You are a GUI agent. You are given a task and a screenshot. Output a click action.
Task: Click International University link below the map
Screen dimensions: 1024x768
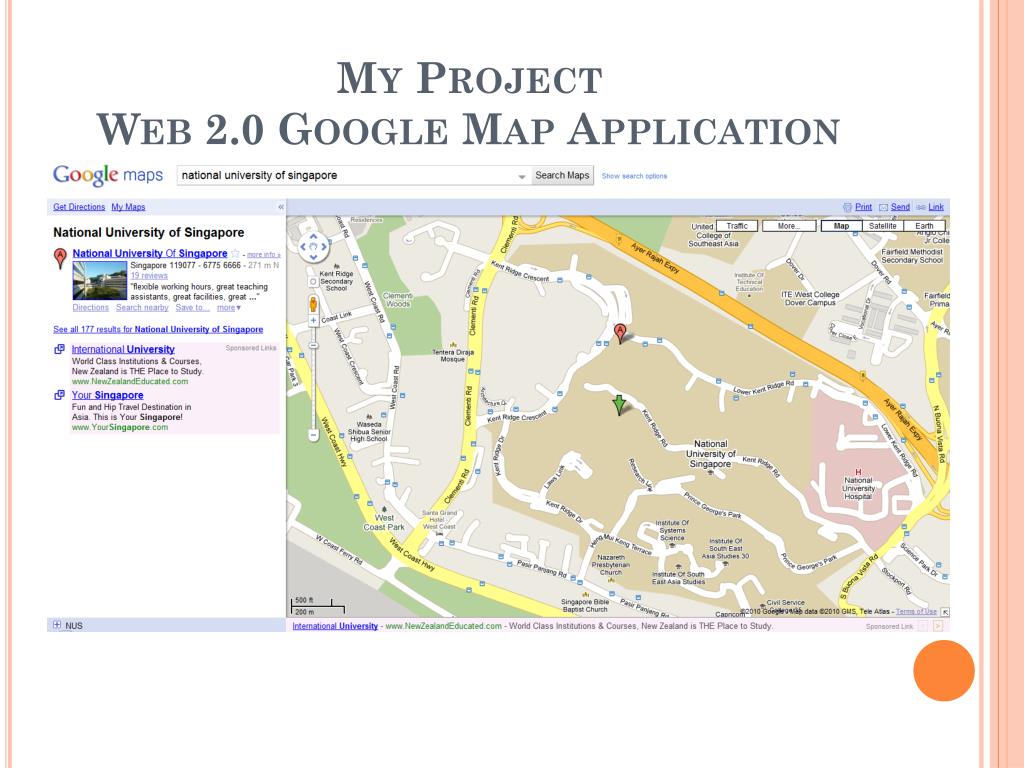335,626
